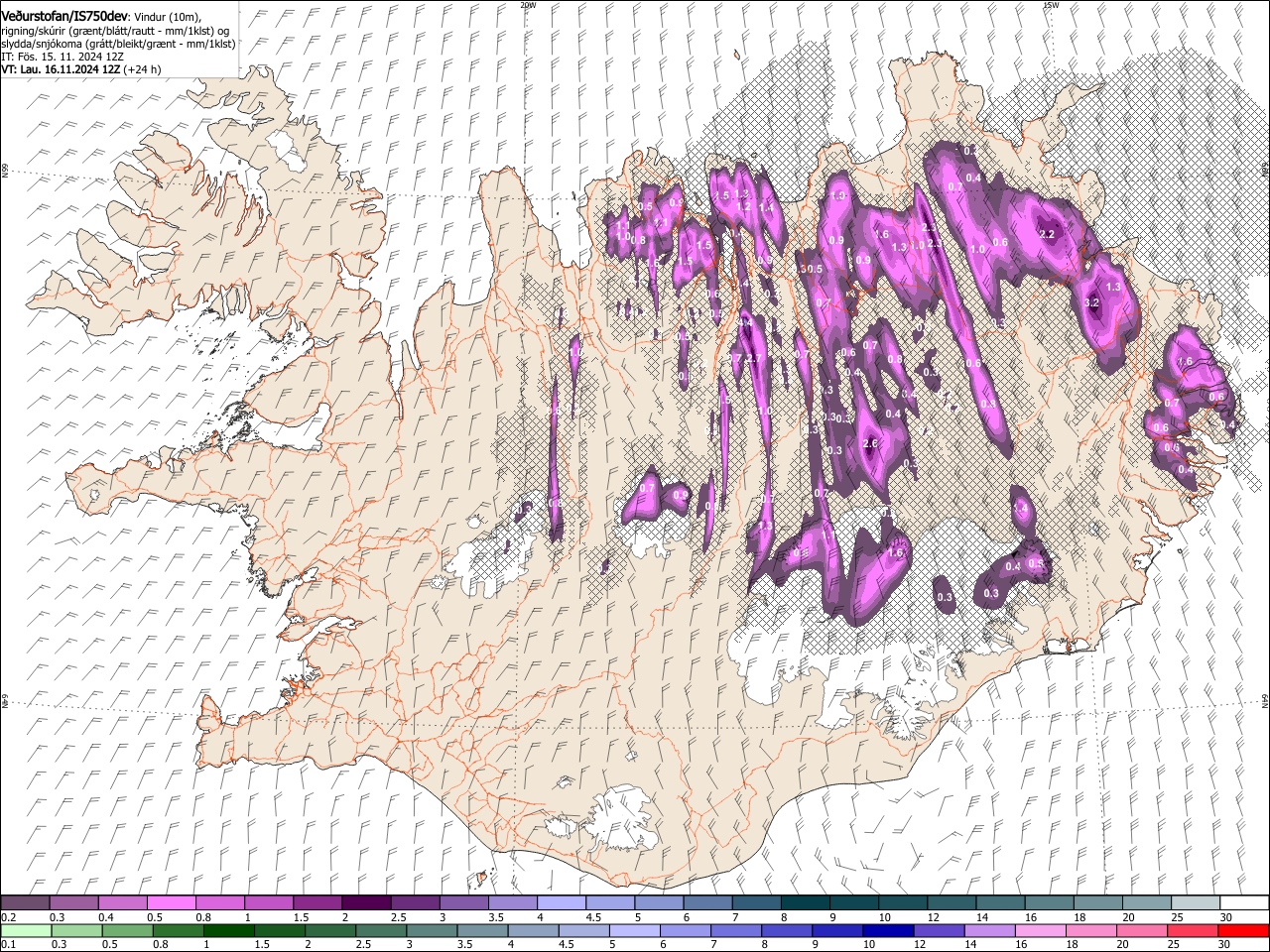Click the 'rigning/skúrir' rain legend description line

point(115,31)
